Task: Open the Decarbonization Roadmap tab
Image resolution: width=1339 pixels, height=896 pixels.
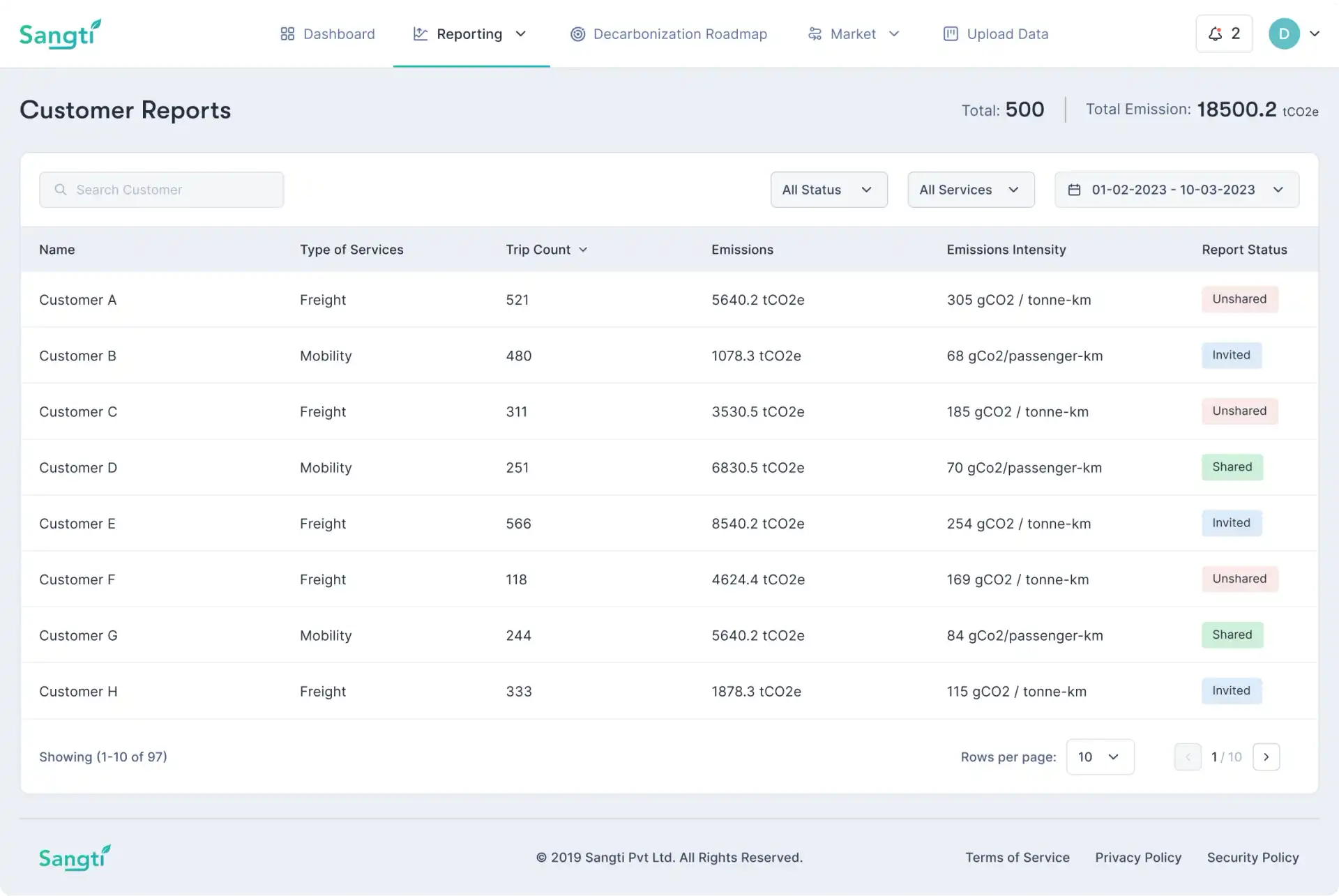Action: pos(668,33)
